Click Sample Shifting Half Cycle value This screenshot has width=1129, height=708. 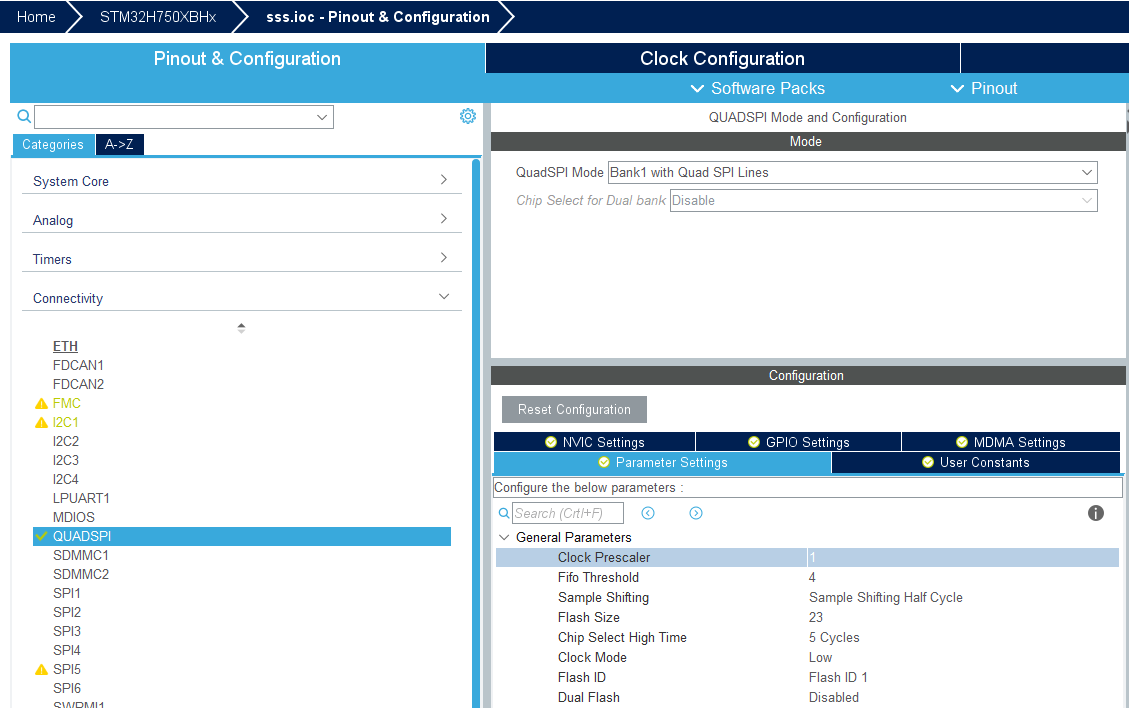[886, 598]
